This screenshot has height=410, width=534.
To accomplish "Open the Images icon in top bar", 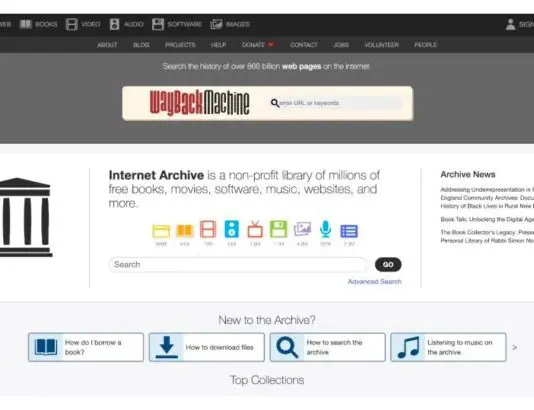I will pos(216,24).
